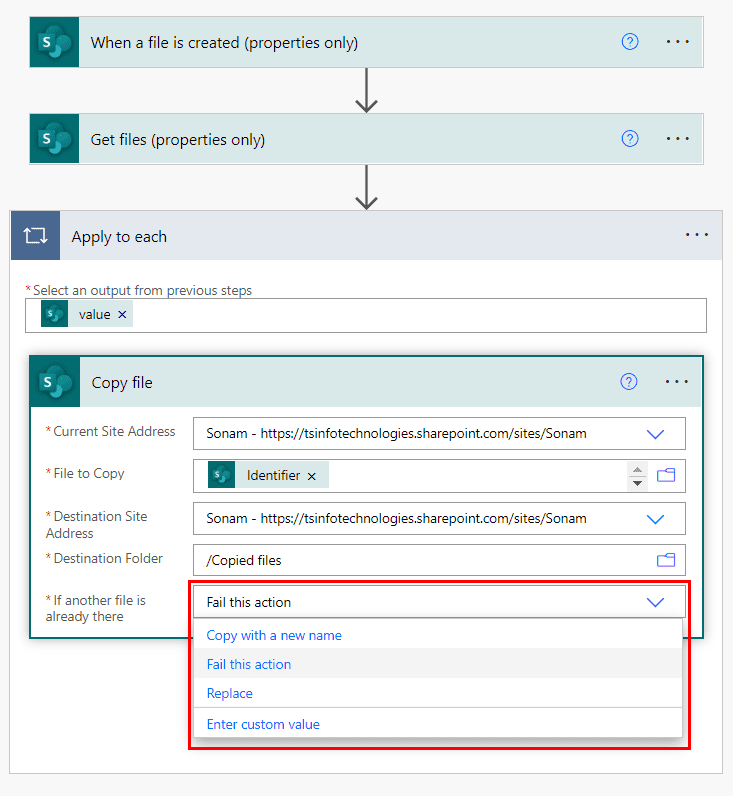This screenshot has width=733, height=796.
Task: Collapse 'If another file is already there' dropdown
Action: [x=655, y=602]
